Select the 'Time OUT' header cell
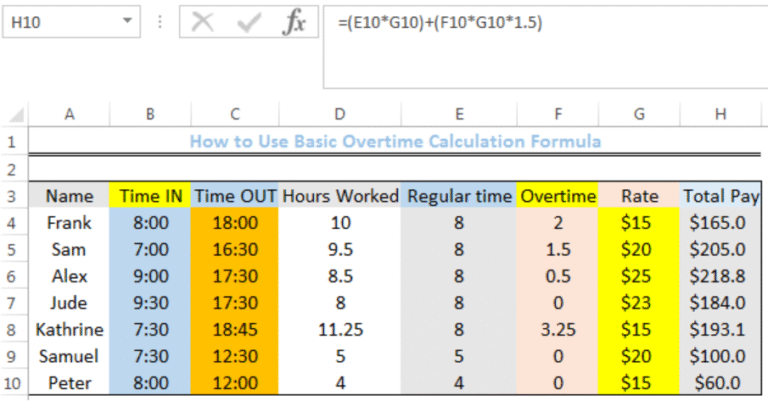The height and width of the screenshot is (401, 768). pyautogui.click(x=235, y=196)
